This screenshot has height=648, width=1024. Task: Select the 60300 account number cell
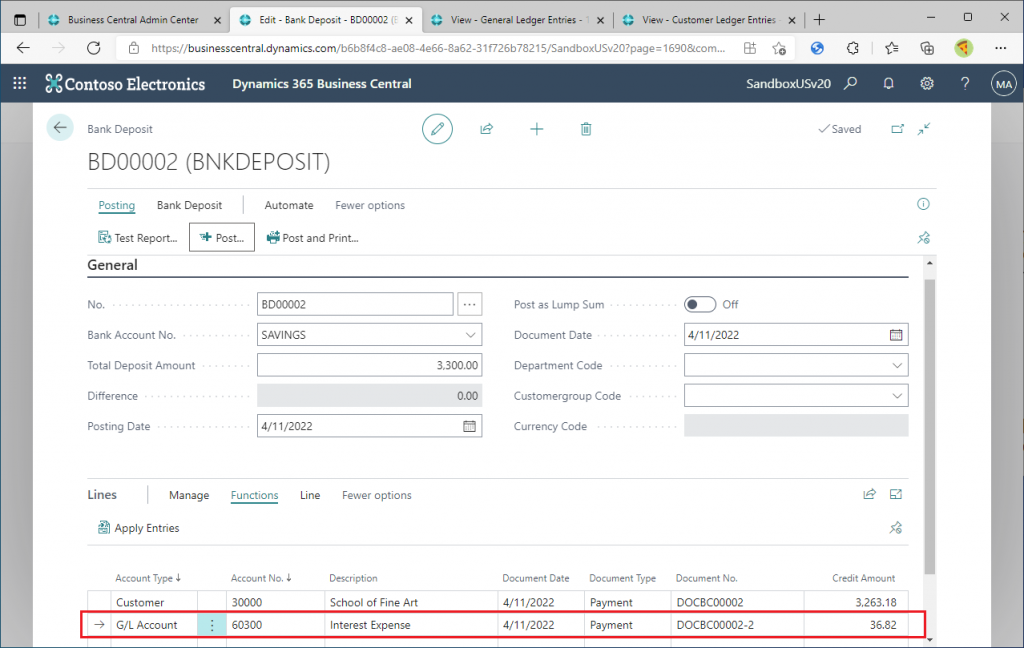275,624
